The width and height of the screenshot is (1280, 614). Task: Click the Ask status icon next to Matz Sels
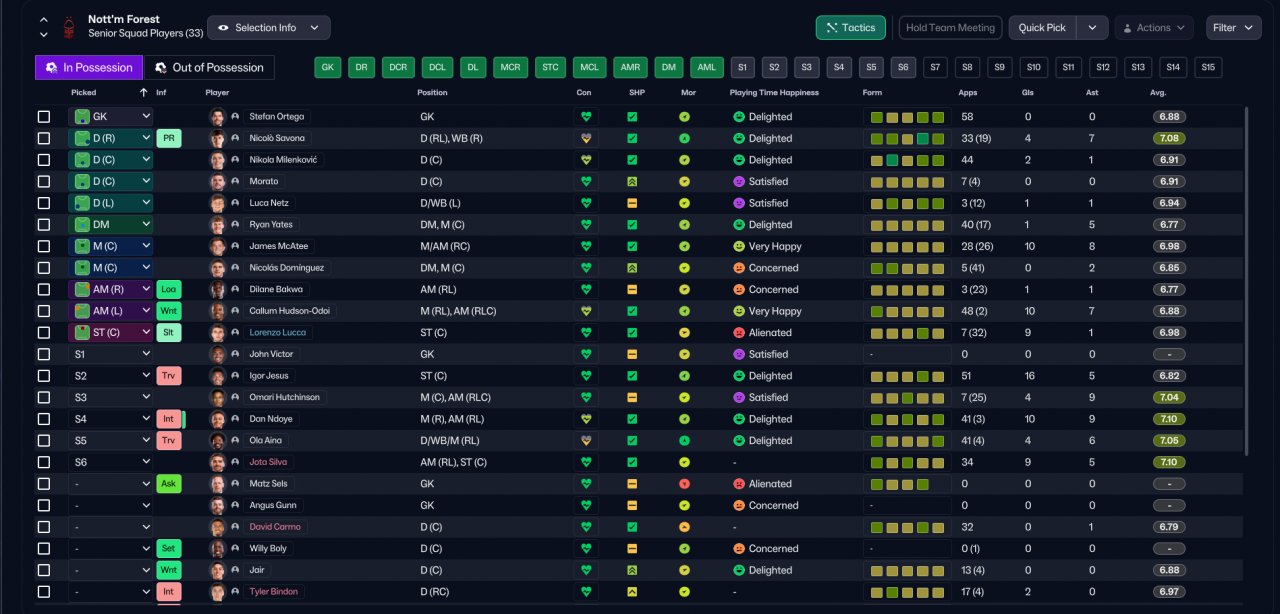pos(169,484)
